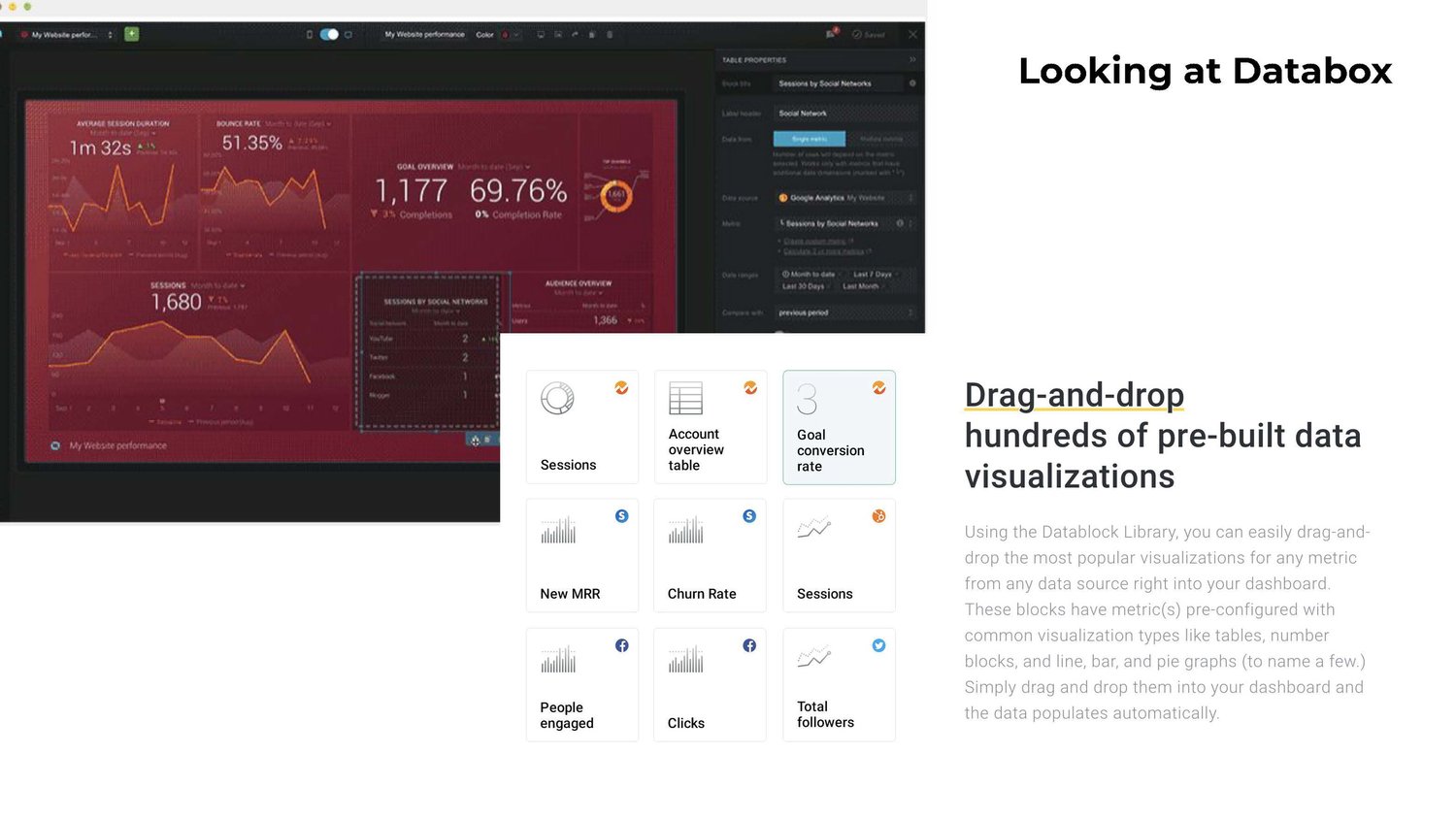1456x819 pixels.
Task: Select the People engaged Facebook block
Action: (581, 685)
